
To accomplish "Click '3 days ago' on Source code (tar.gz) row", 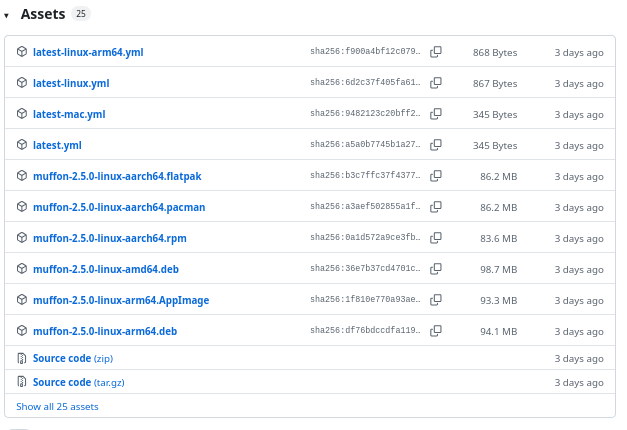I will (x=579, y=383).
